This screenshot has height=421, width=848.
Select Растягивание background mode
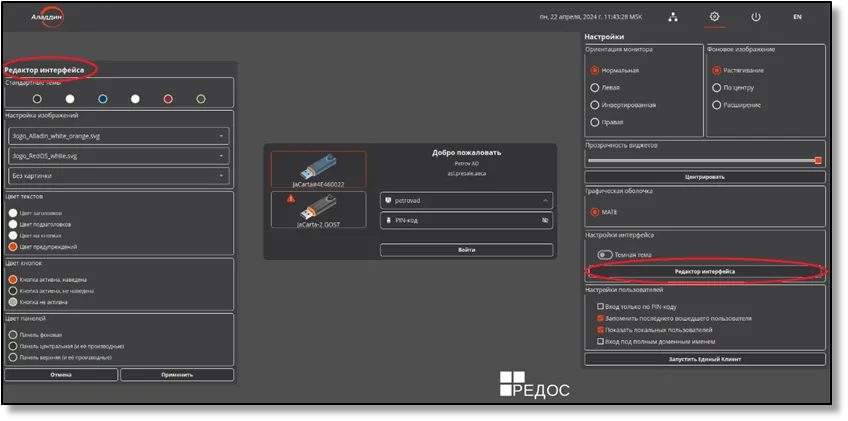(717, 70)
